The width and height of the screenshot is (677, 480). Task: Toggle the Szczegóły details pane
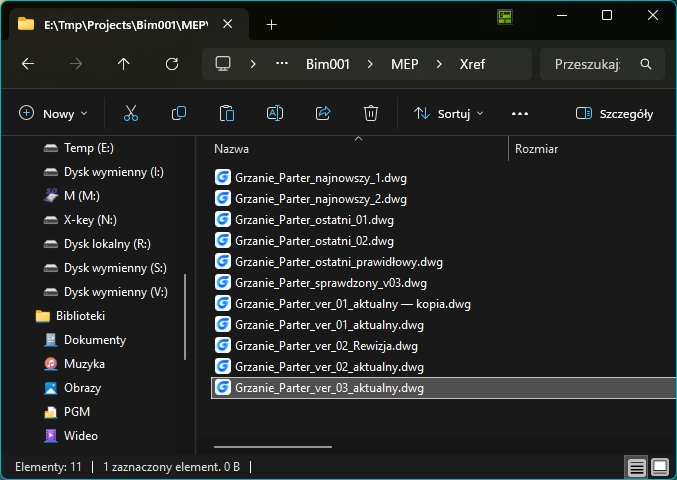click(614, 114)
